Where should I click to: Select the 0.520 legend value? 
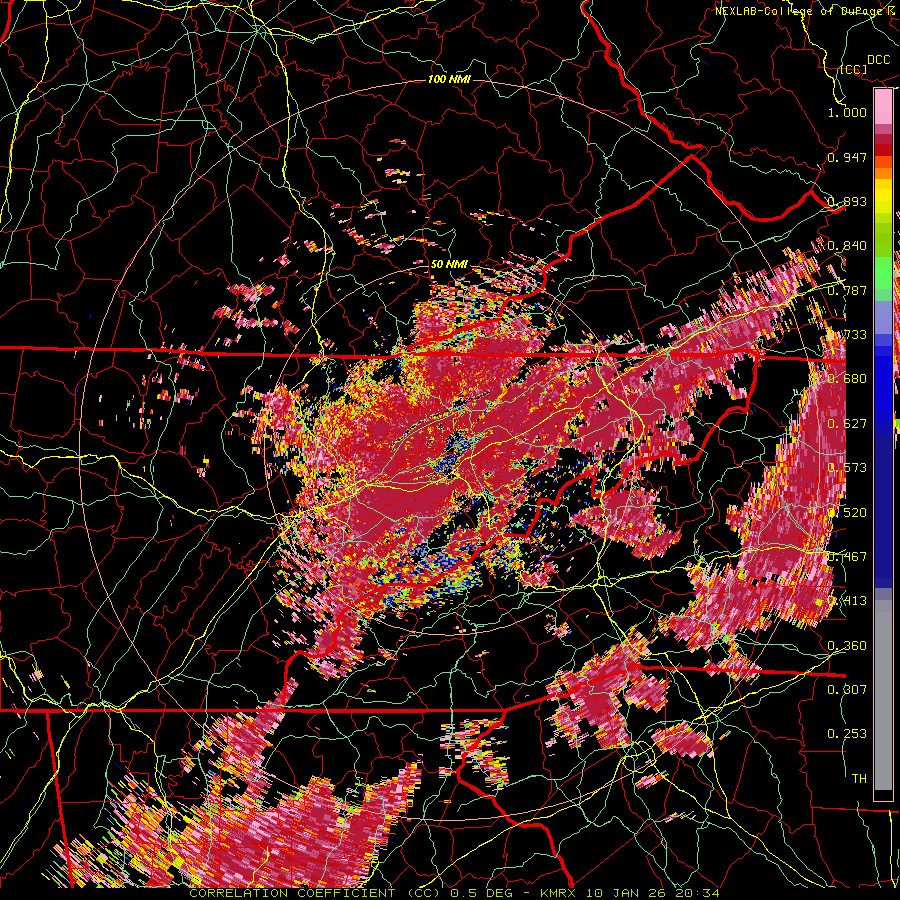[847, 513]
